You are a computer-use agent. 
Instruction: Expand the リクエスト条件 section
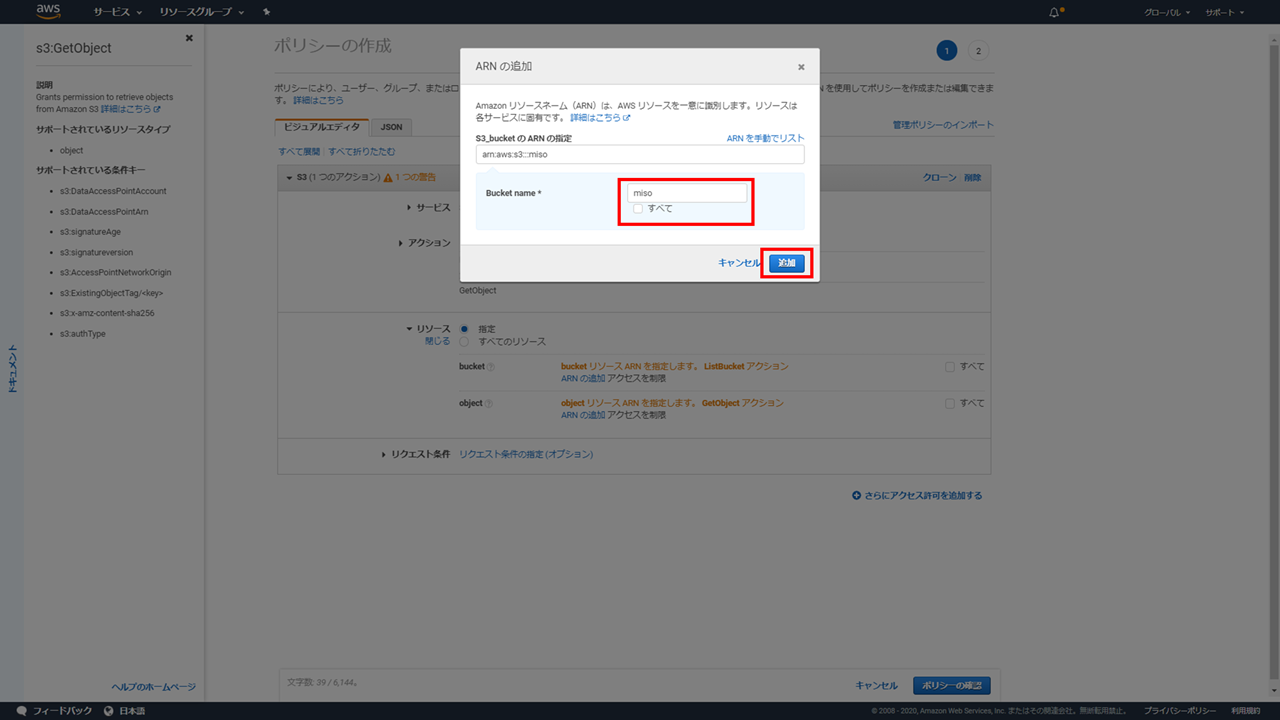(x=384, y=454)
